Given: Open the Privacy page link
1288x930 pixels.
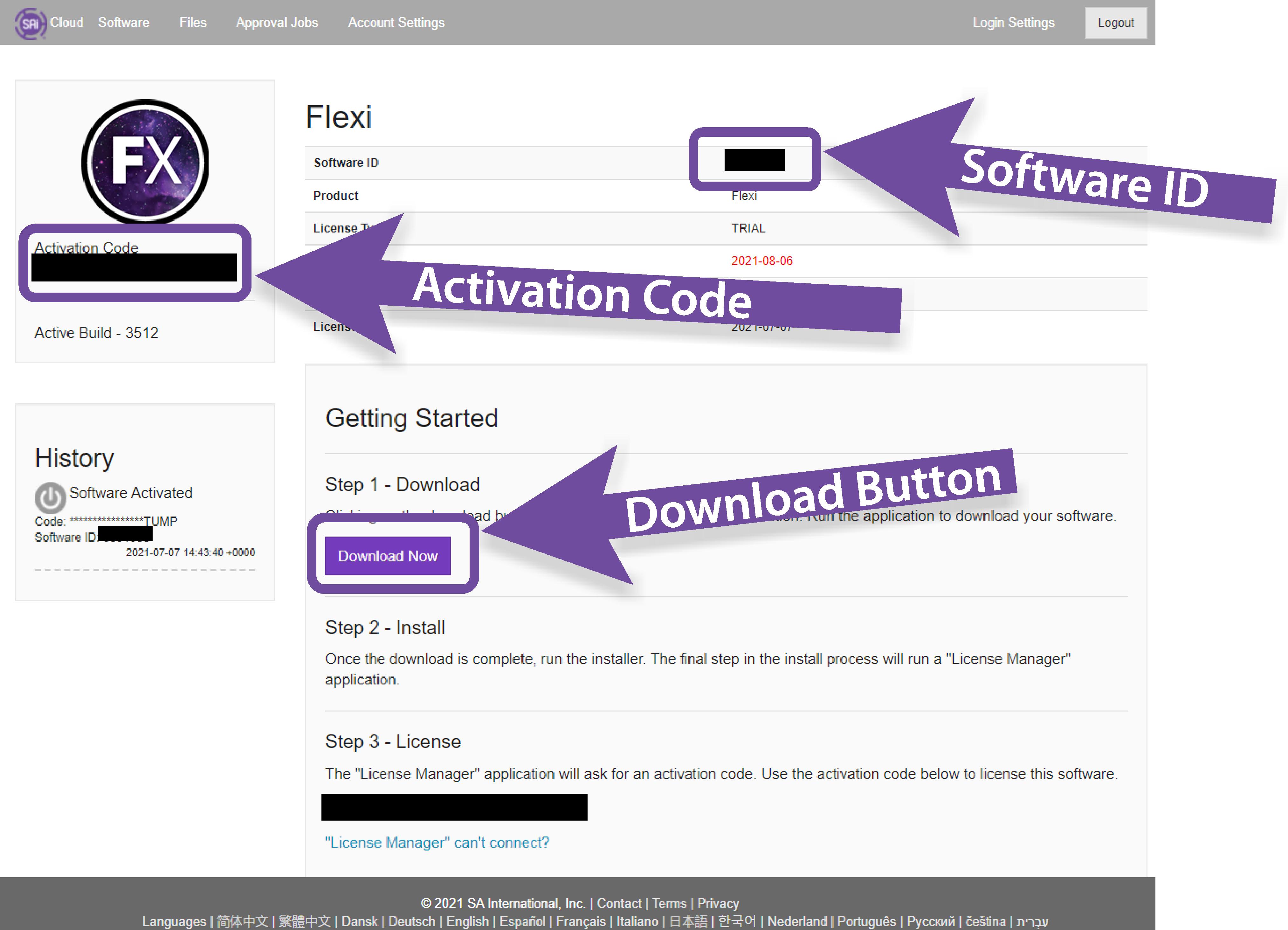Looking at the screenshot, I should [x=718, y=903].
